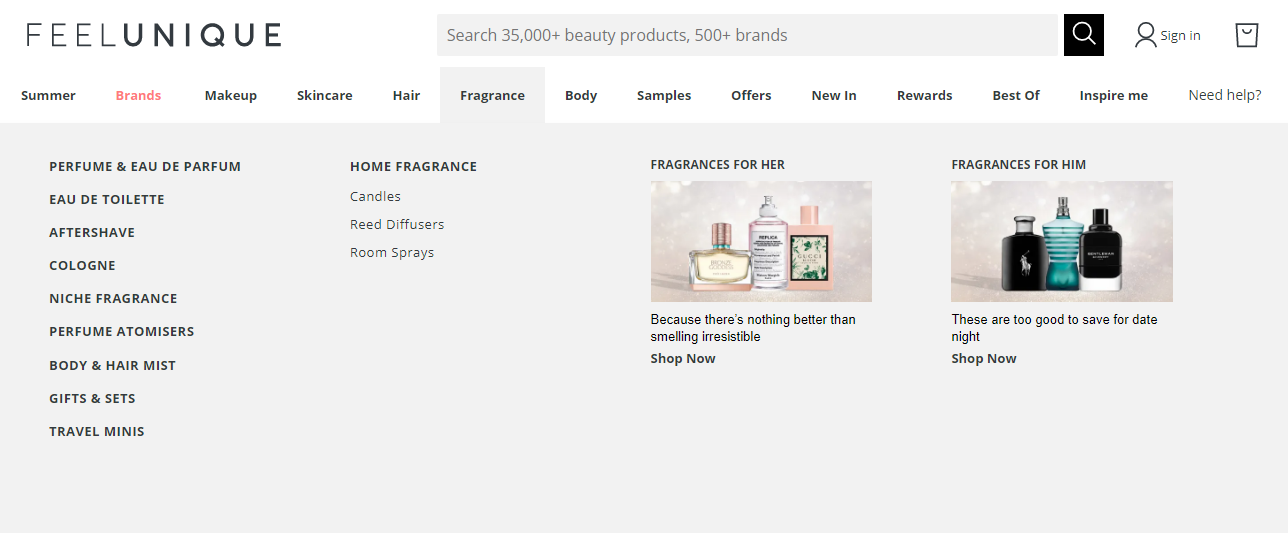Click Shop Now under Fragrances For Her
This screenshot has height=533, width=1288.
click(683, 359)
